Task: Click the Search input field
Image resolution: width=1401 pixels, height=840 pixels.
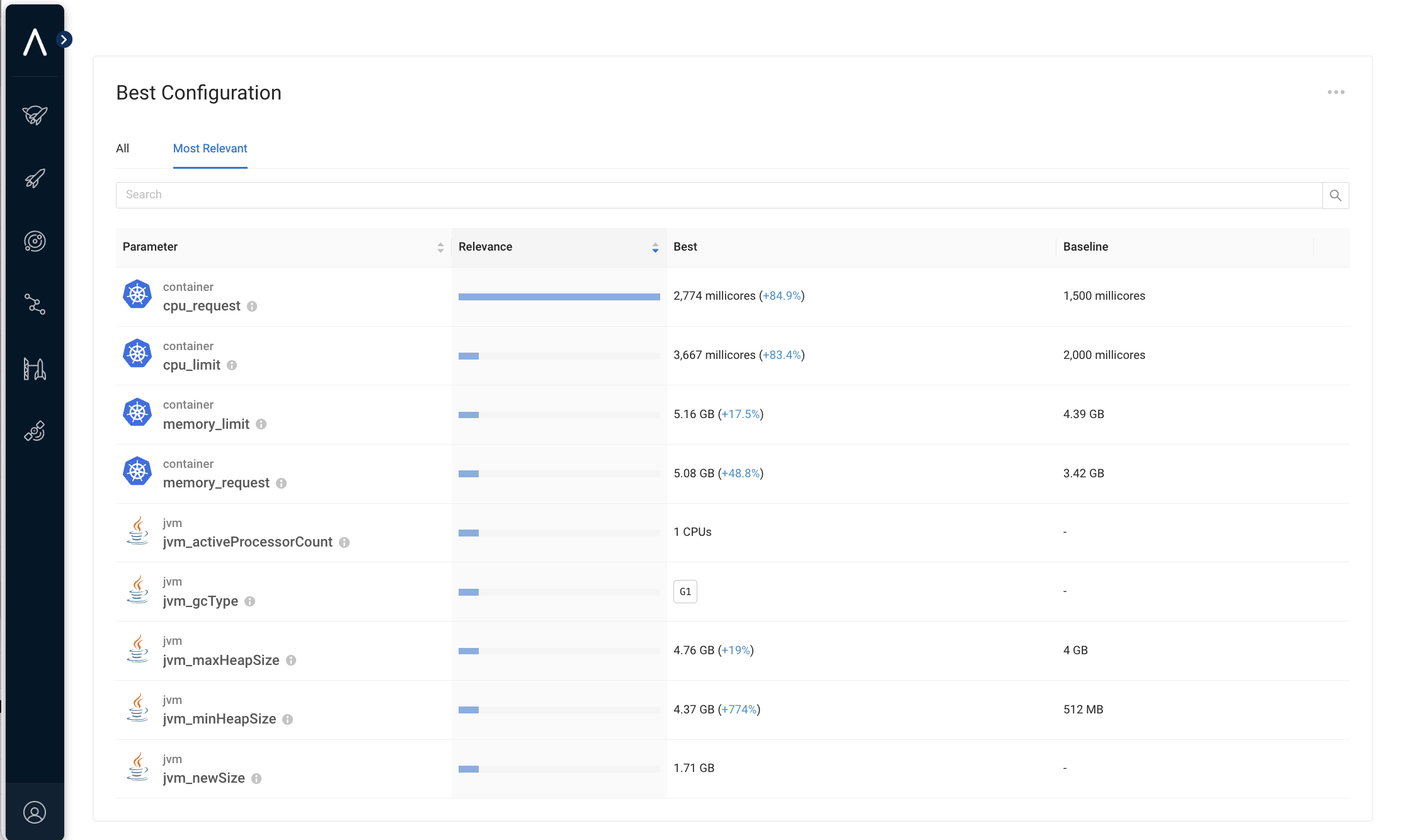Action: (x=718, y=195)
